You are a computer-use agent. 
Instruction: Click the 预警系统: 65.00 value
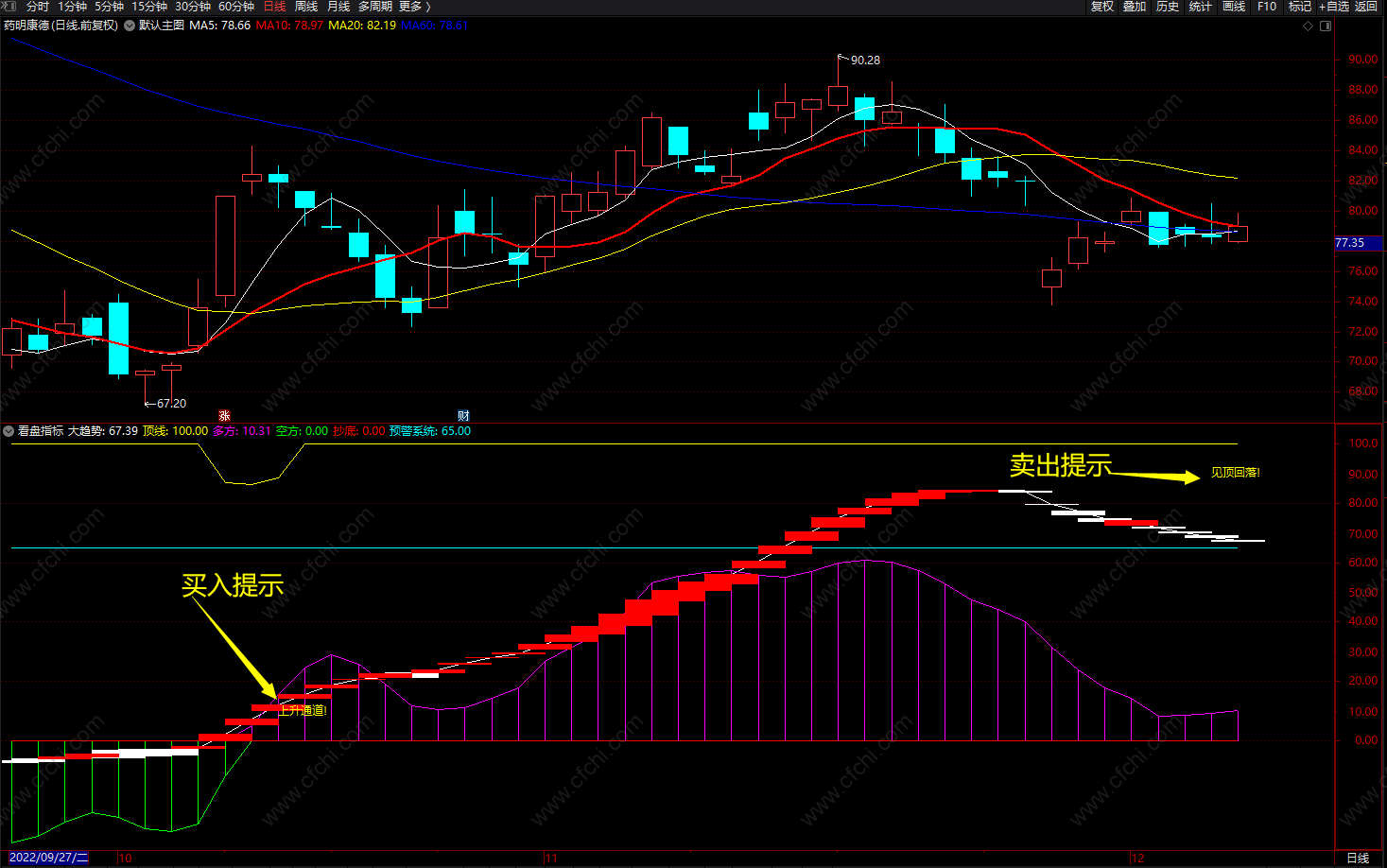point(430,431)
